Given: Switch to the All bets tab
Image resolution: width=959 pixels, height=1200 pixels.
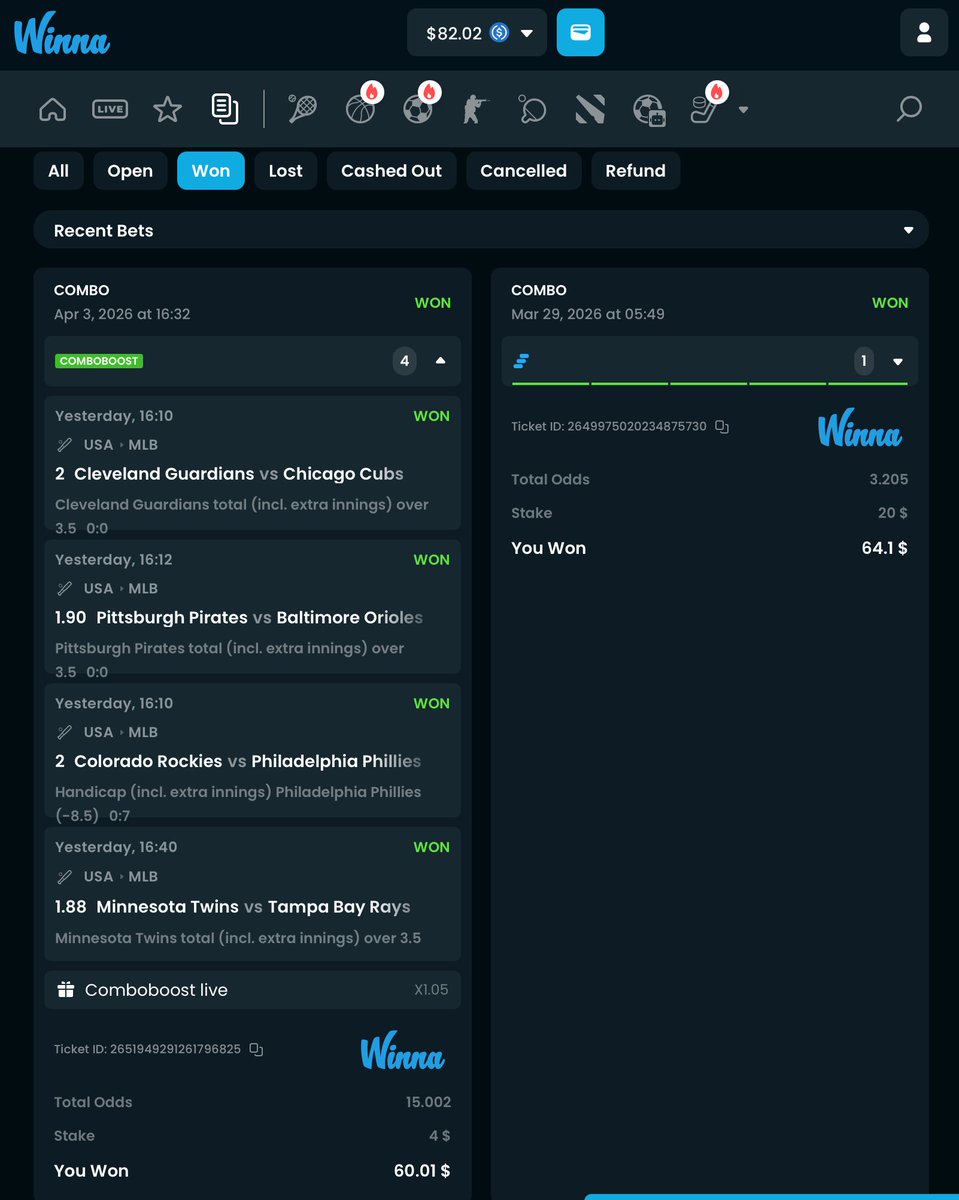Looking at the screenshot, I should click(59, 171).
